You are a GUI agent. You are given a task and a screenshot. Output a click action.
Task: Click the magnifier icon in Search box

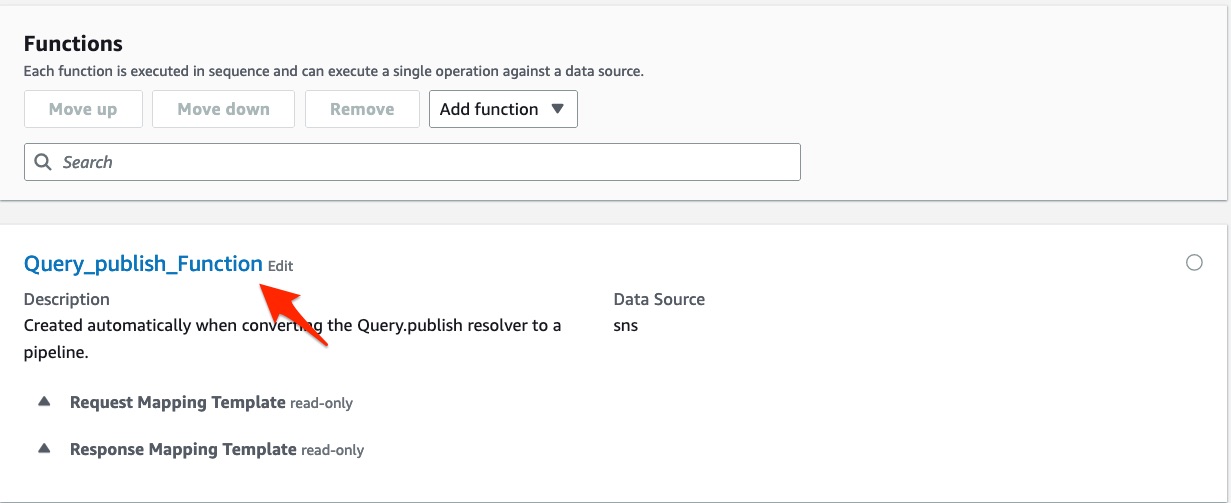point(43,162)
